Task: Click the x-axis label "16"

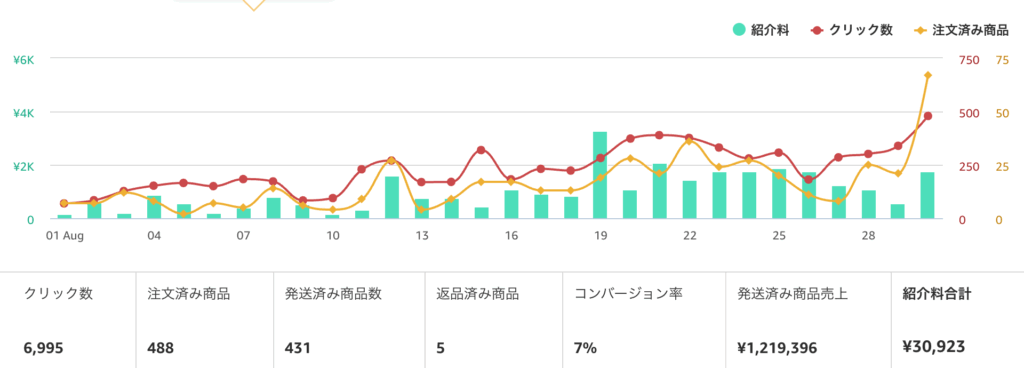Action: [x=511, y=235]
